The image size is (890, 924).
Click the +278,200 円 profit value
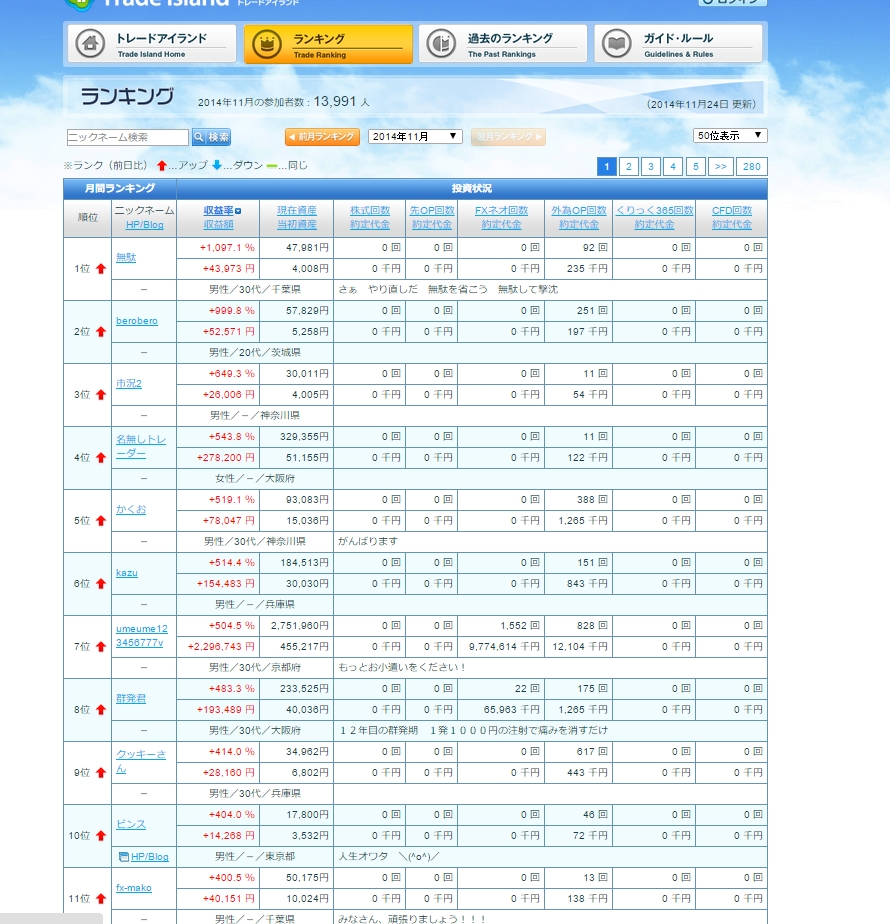(226, 457)
